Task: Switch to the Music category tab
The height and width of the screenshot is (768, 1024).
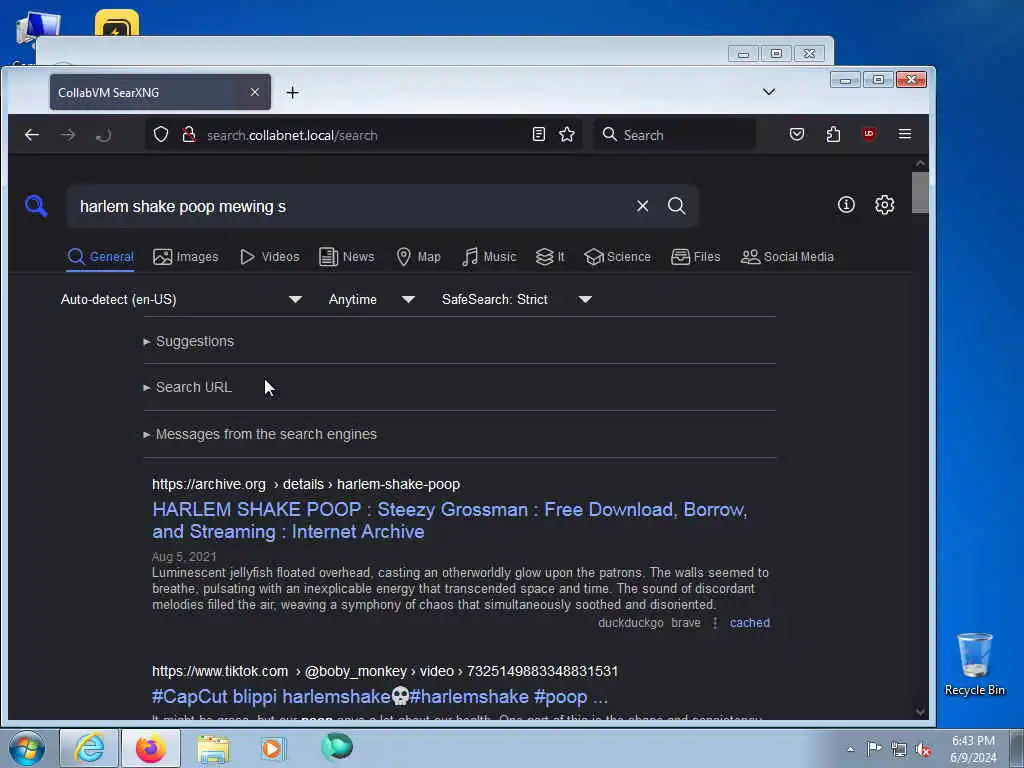Action: click(x=489, y=257)
